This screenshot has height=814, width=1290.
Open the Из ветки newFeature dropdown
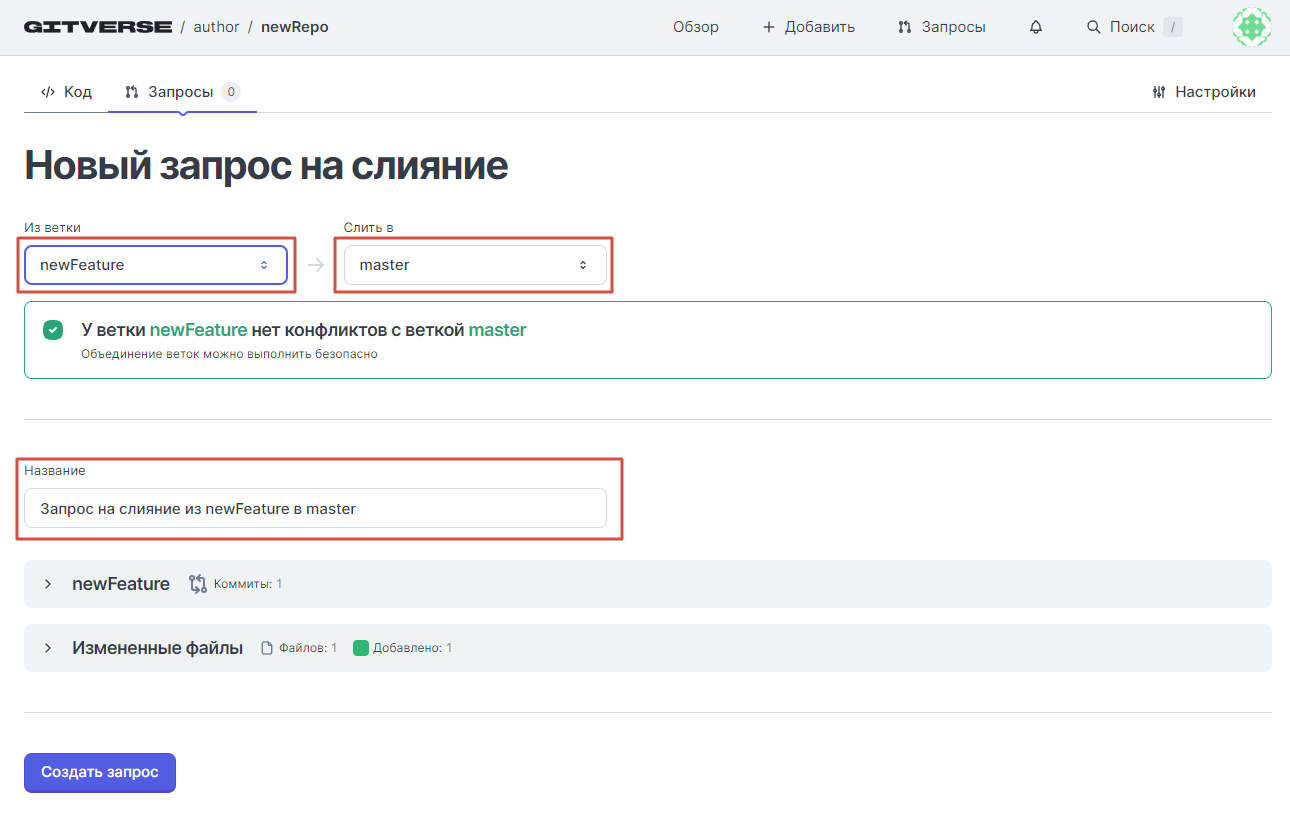156,265
